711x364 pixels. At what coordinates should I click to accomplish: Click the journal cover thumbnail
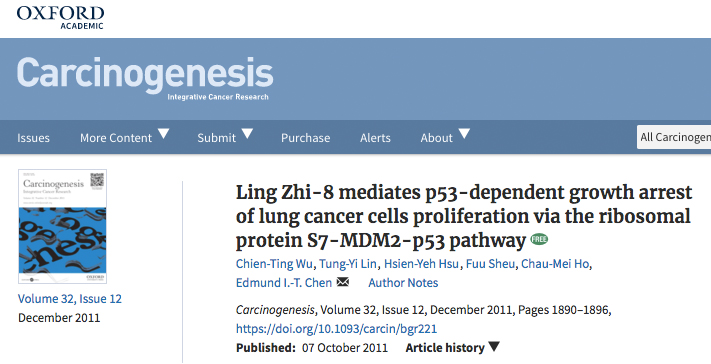[63, 226]
